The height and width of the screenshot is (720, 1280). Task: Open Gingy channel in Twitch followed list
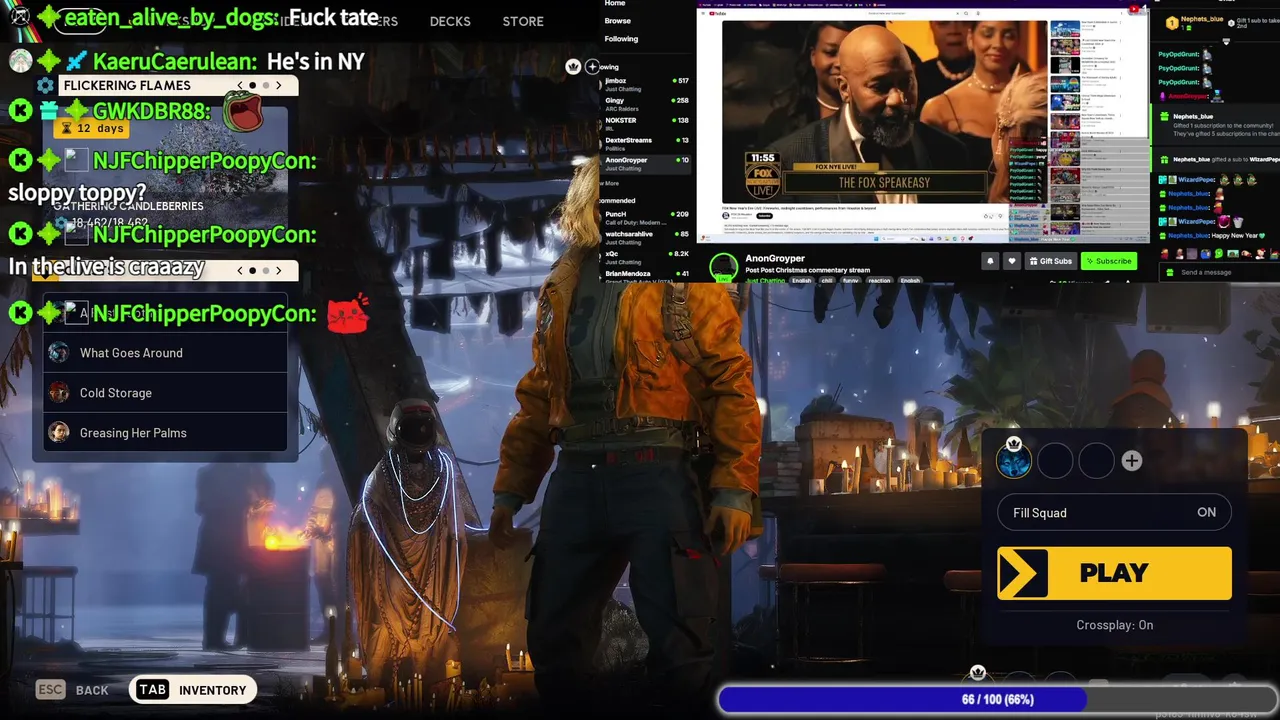[647, 104]
